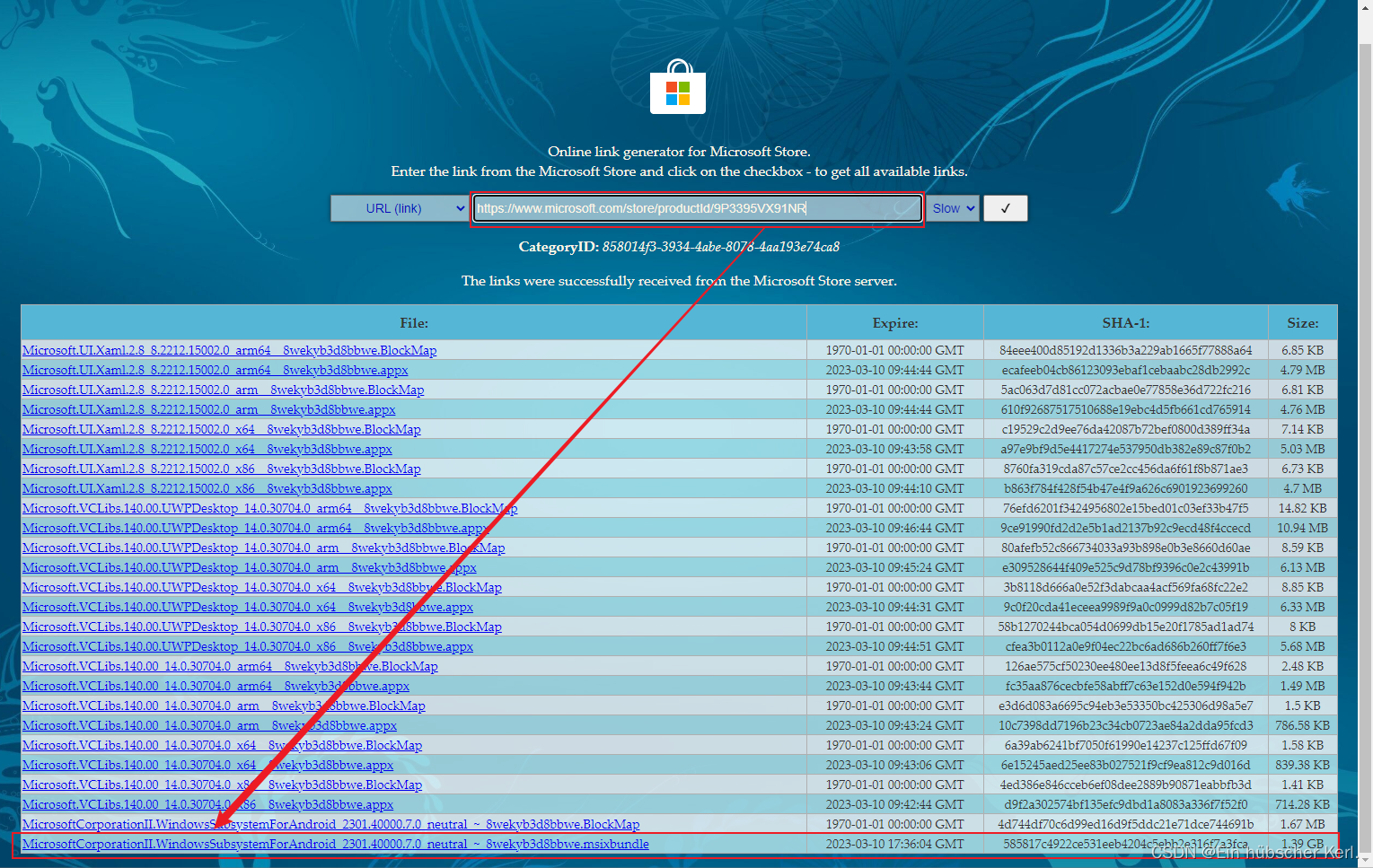Download Microsoft.UI.Xaml.2.8 arm appx file

coord(209,409)
